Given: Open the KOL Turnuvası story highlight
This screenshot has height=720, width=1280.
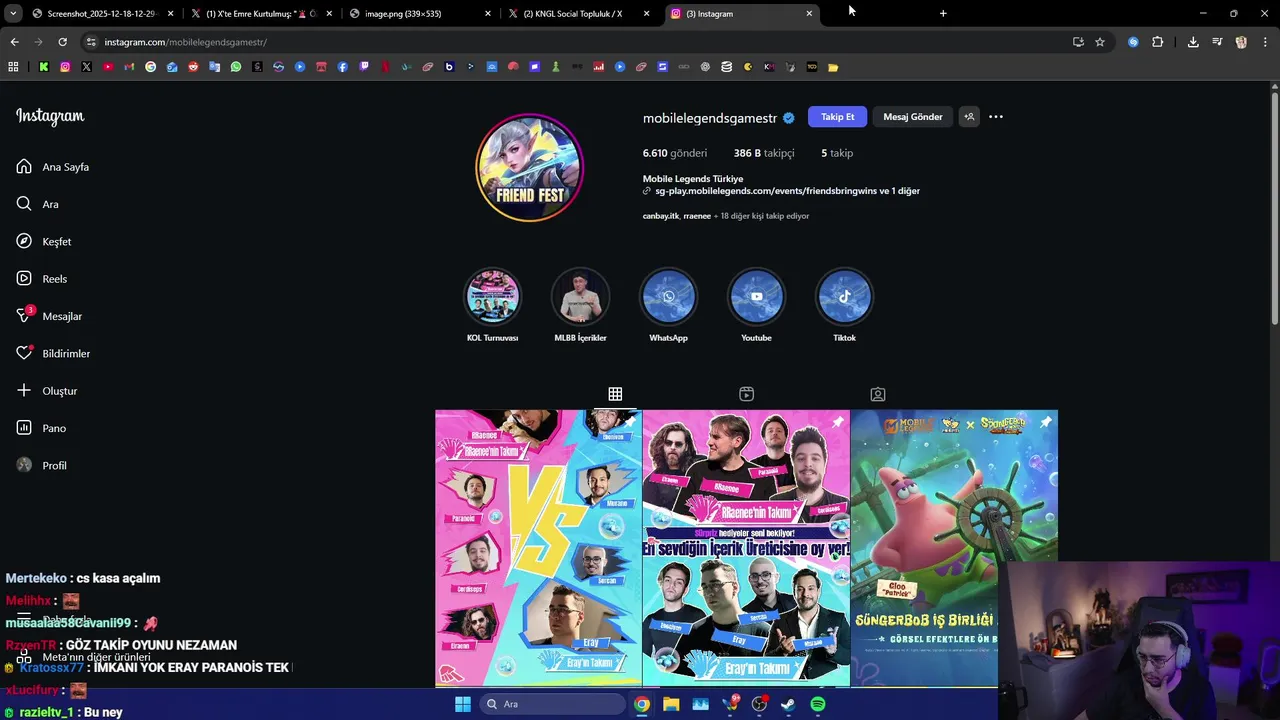Looking at the screenshot, I should click(x=492, y=296).
